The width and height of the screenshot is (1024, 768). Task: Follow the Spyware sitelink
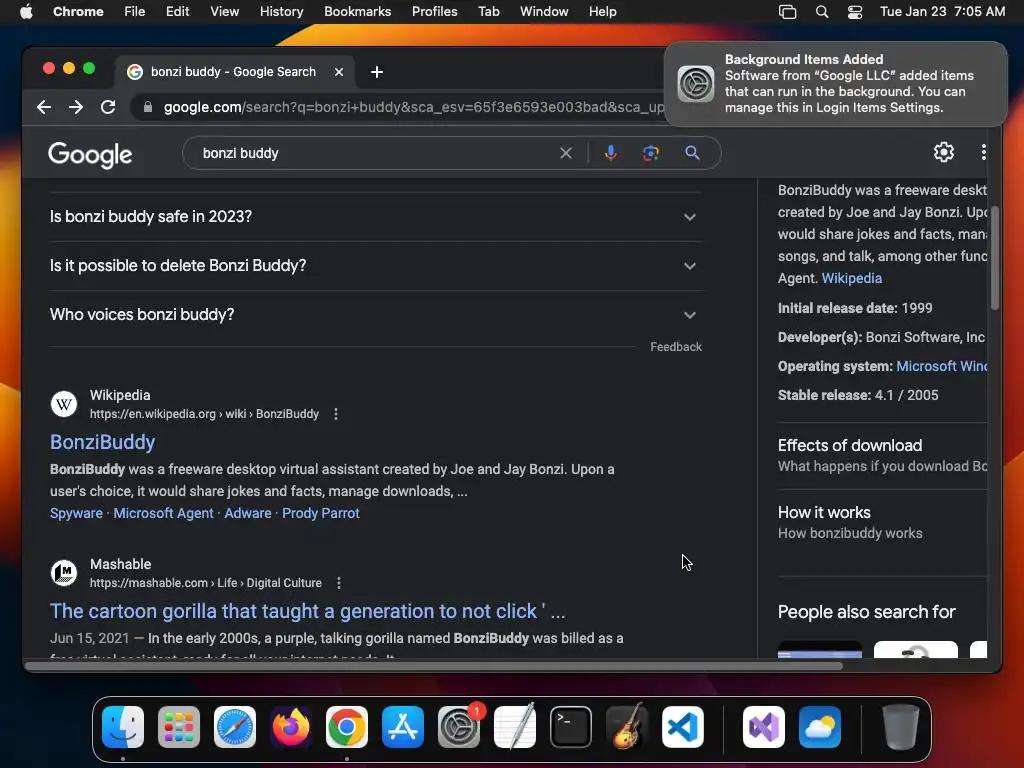(76, 513)
